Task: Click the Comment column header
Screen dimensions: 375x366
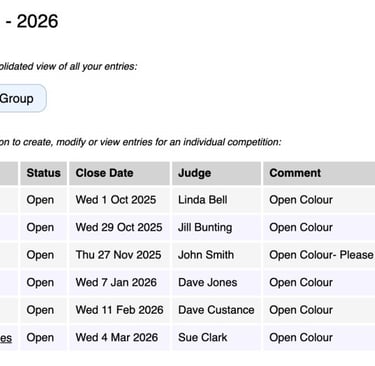Action: pyautogui.click(x=319, y=173)
